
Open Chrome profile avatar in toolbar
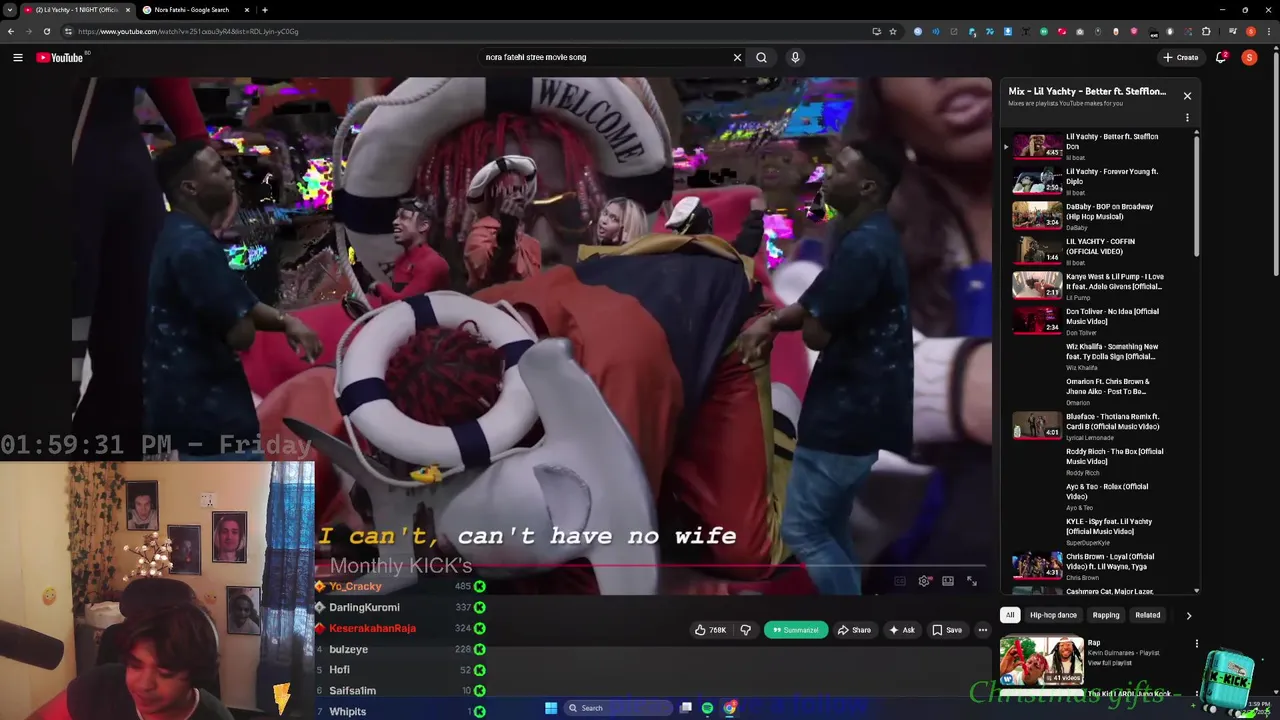pyautogui.click(x=1251, y=31)
